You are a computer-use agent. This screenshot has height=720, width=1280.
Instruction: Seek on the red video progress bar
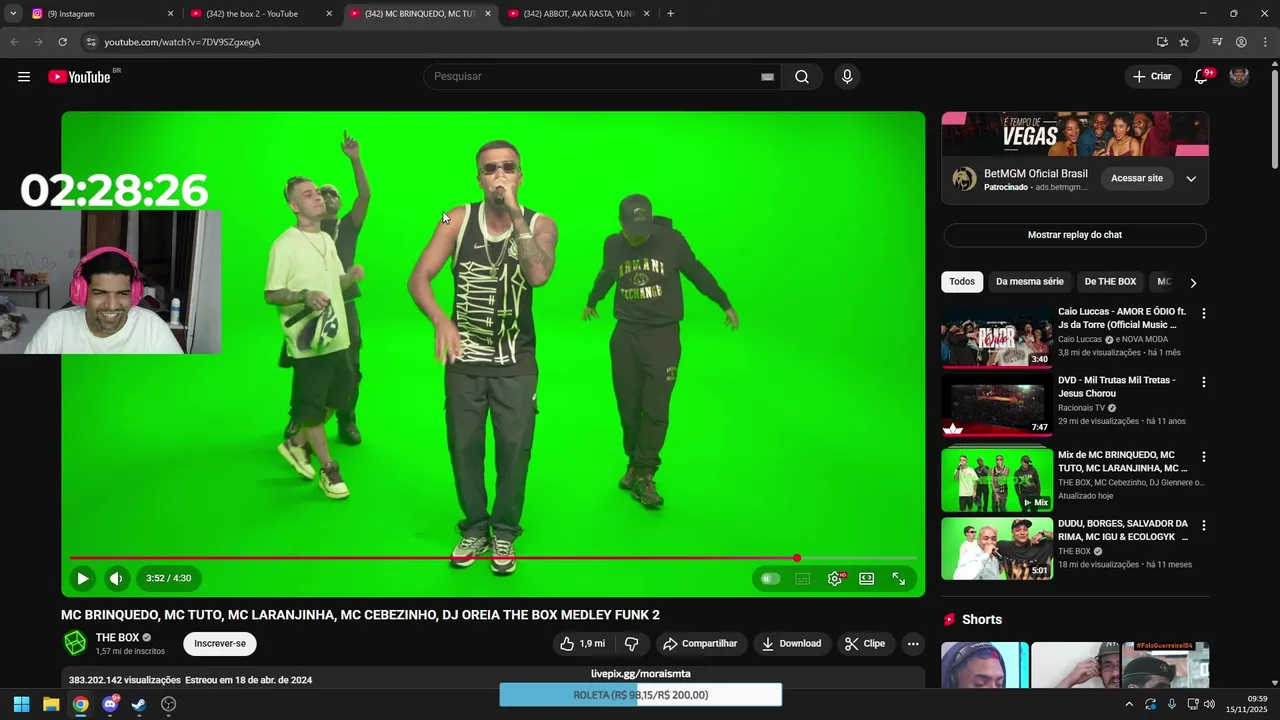pyautogui.click(x=493, y=558)
